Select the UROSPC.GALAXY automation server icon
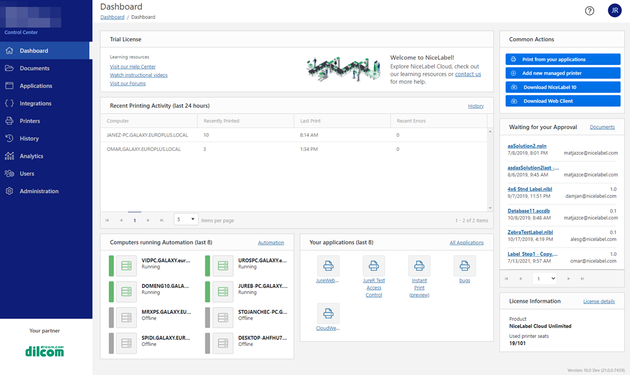630x375 pixels. click(x=223, y=266)
